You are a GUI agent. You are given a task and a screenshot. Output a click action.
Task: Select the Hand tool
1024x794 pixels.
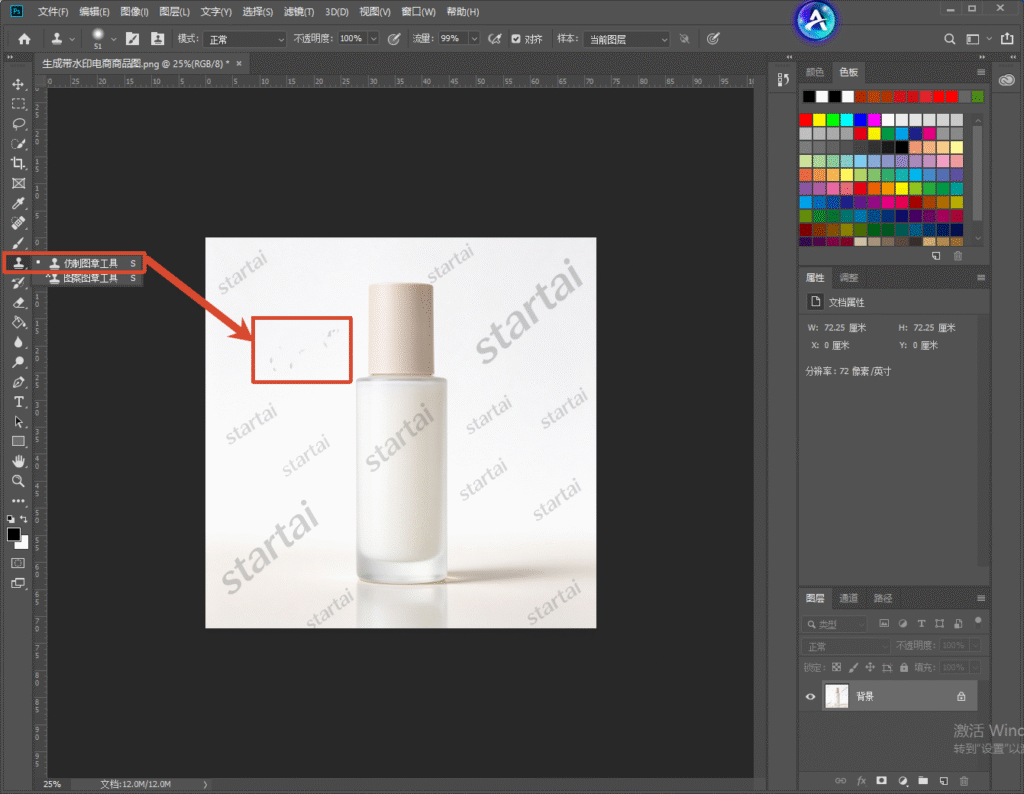(x=18, y=461)
